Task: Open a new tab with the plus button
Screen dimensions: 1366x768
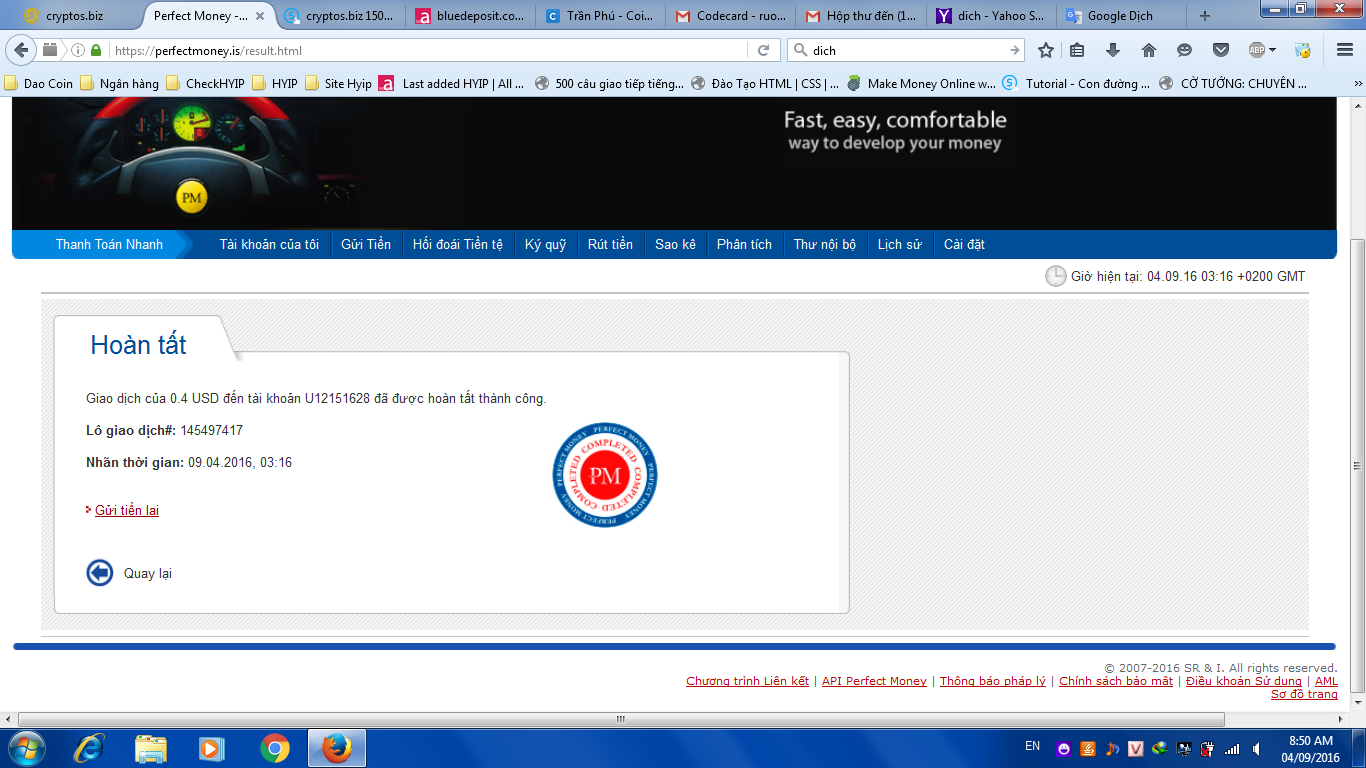Action: [x=1204, y=16]
